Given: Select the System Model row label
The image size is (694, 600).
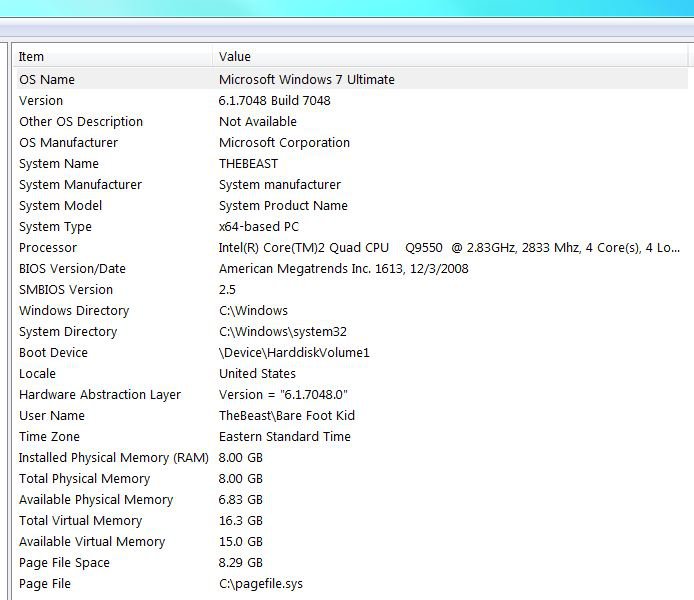Looking at the screenshot, I should [61, 206].
